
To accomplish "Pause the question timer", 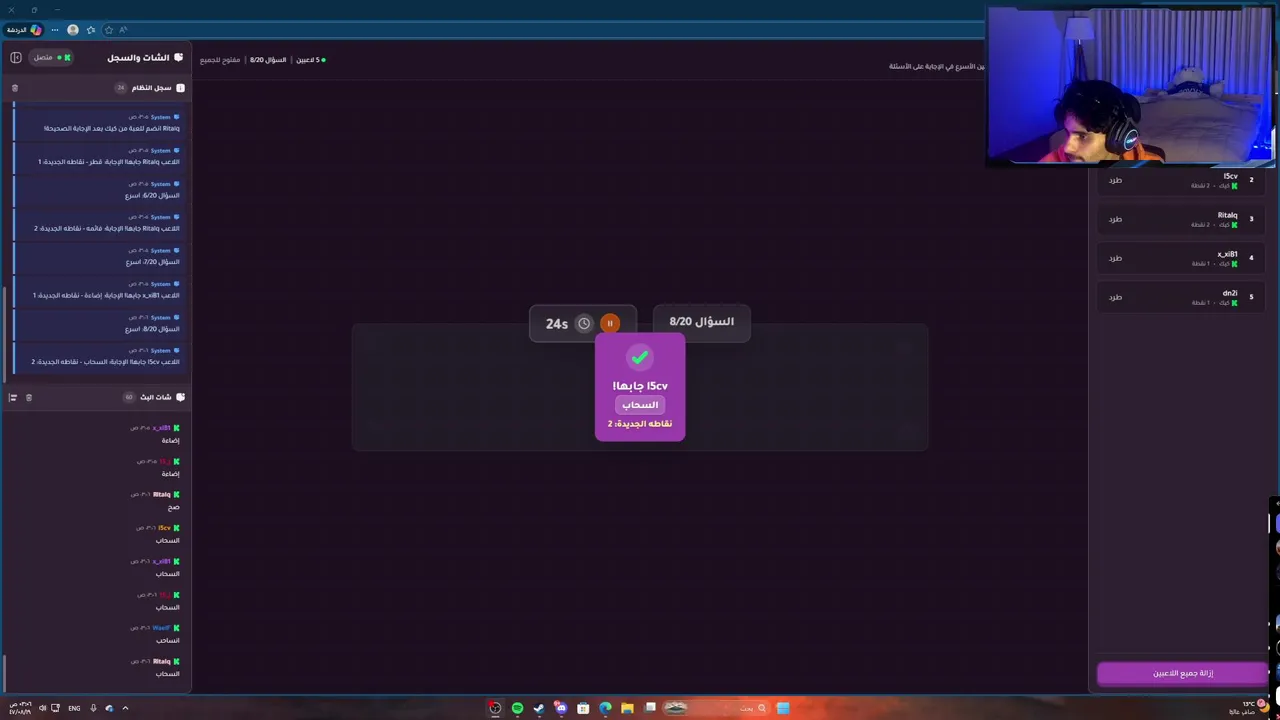I will [610, 323].
